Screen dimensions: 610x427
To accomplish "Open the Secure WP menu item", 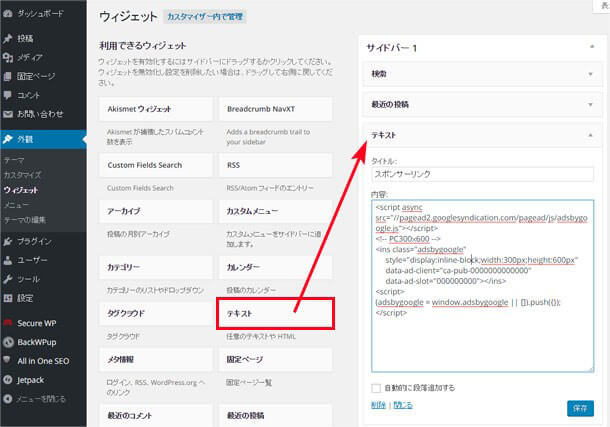I will click(37, 323).
